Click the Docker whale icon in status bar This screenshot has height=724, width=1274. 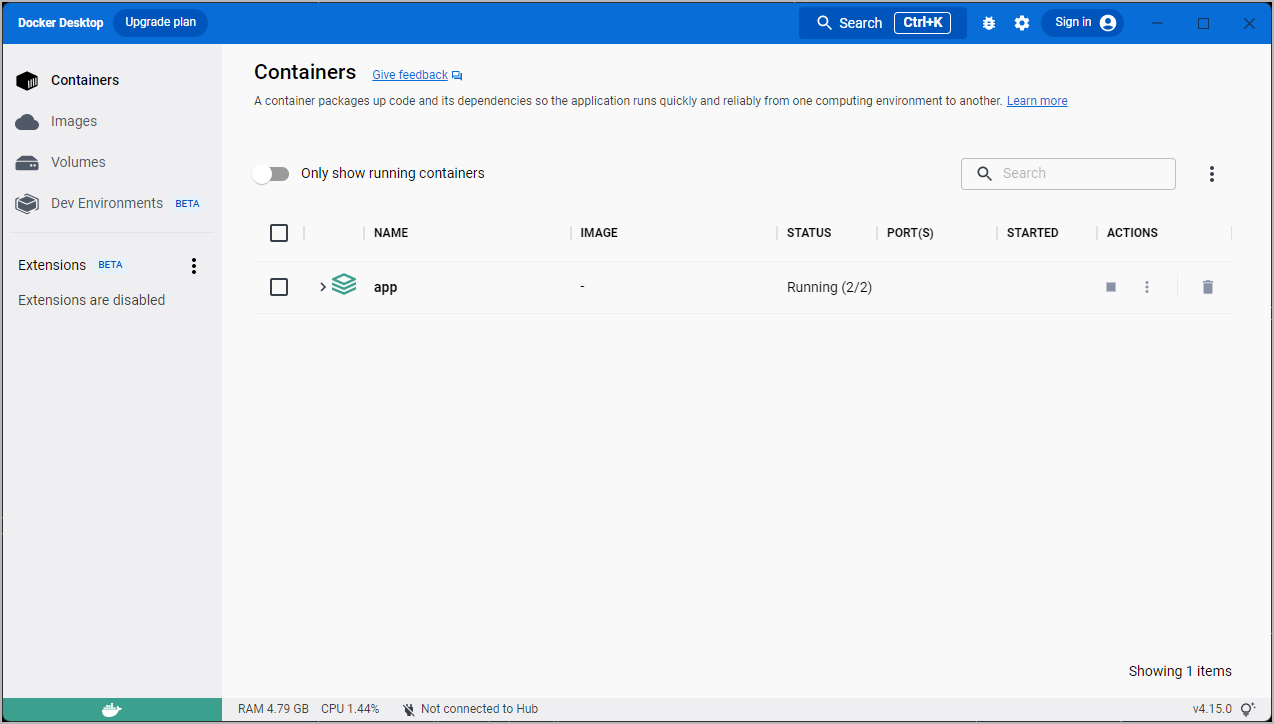(x=112, y=710)
